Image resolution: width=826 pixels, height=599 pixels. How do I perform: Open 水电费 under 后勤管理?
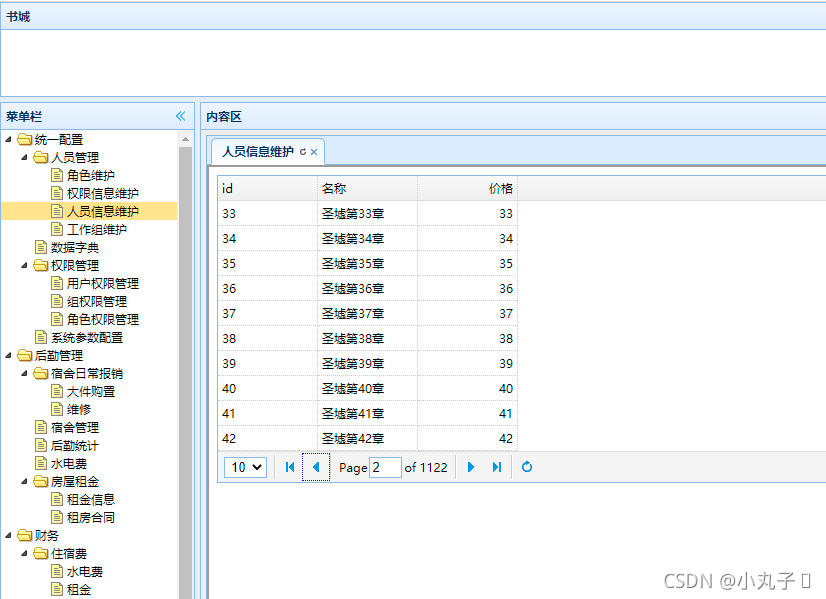pyautogui.click(x=69, y=464)
